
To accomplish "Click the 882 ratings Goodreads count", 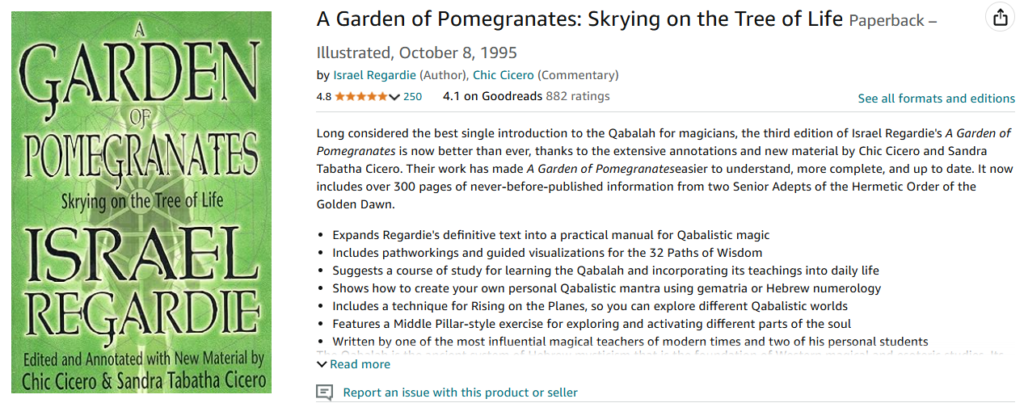I will [577, 97].
